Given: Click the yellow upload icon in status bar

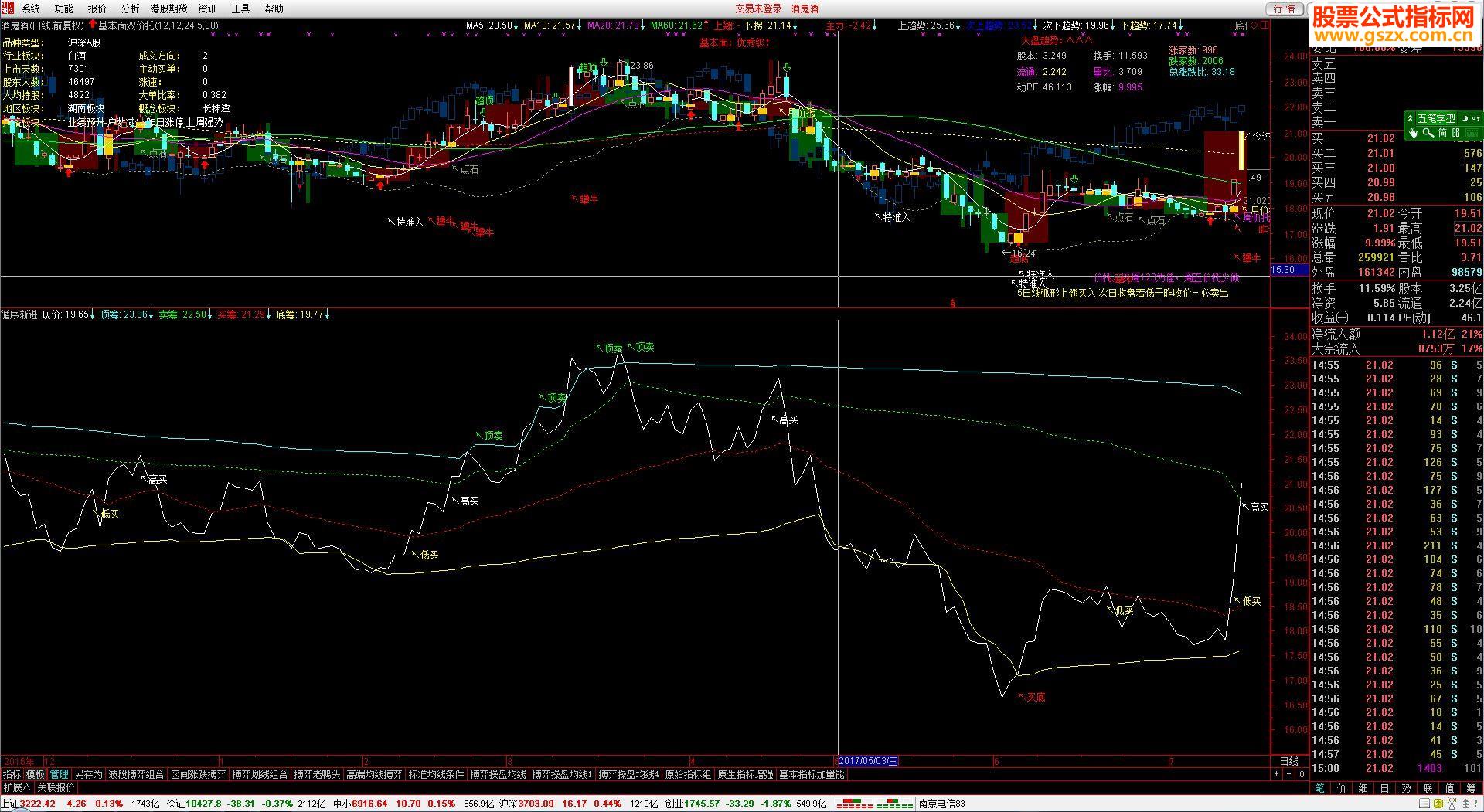Looking at the screenshot, I should click(x=1438, y=804).
